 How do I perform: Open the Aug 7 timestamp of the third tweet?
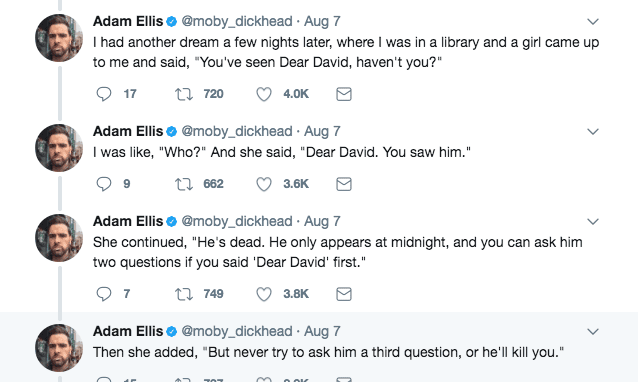tap(322, 221)
